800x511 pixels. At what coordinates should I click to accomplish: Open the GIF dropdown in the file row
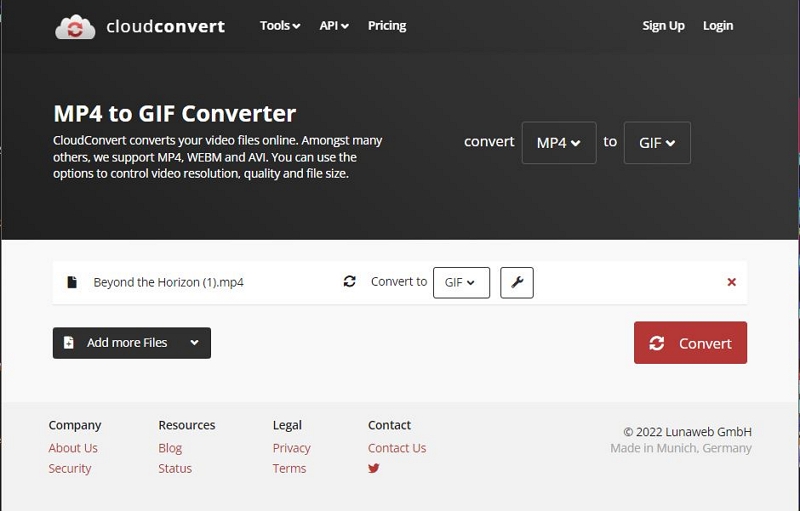click(x=461, y=283)
